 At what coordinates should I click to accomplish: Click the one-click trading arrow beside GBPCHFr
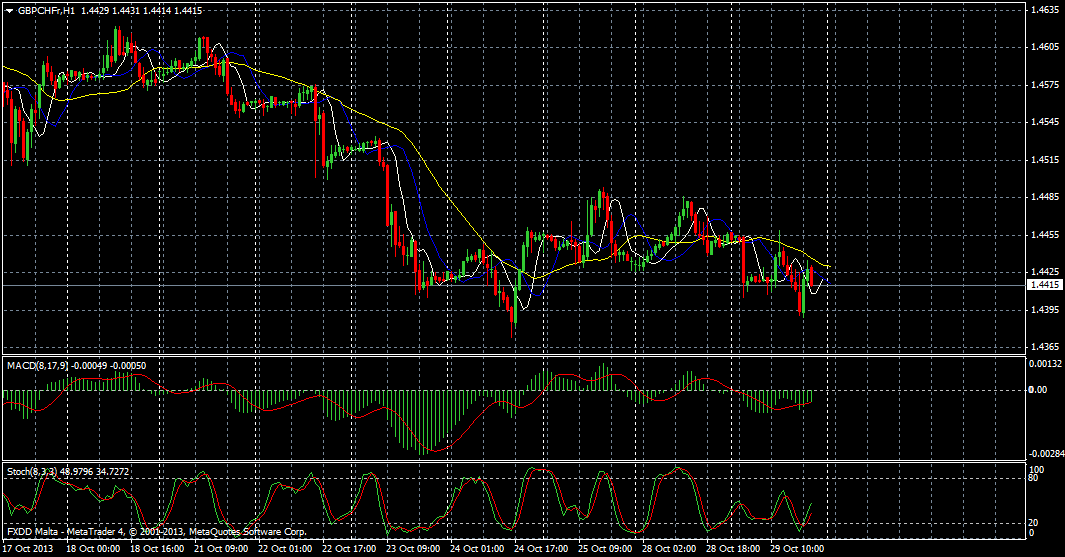coord(9,8)
